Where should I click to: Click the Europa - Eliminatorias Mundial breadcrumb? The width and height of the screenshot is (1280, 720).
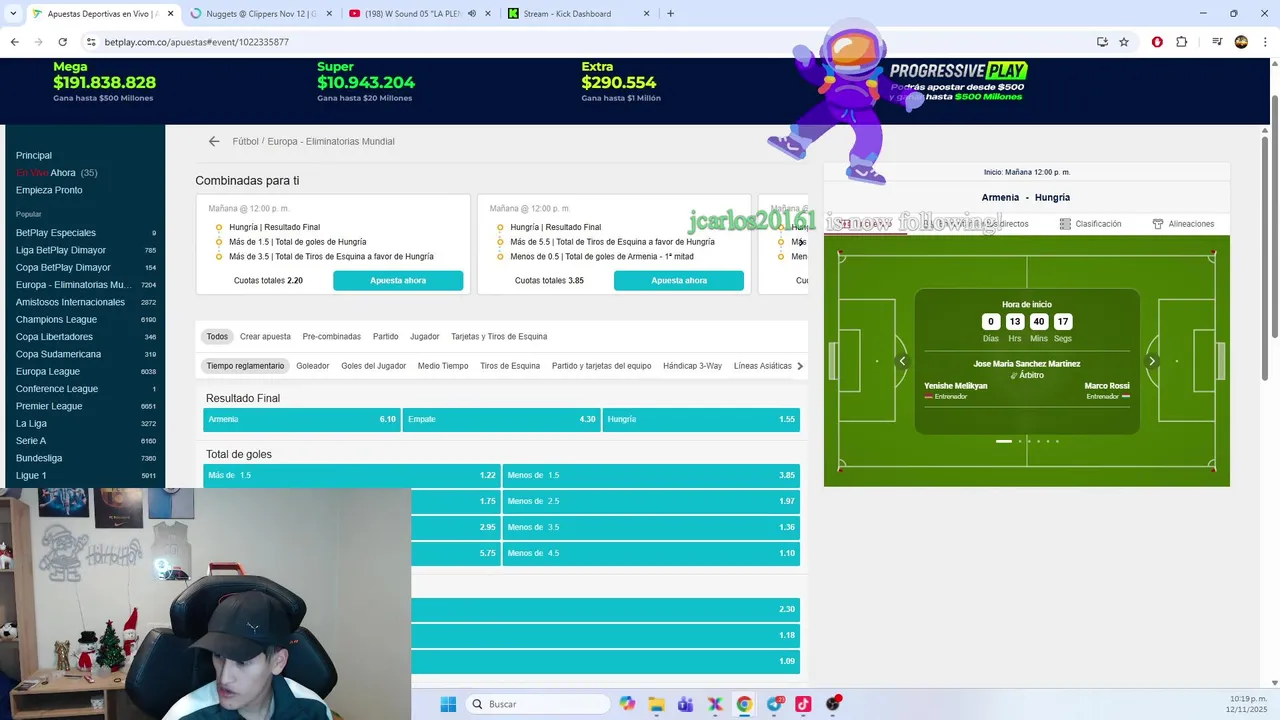[331, 142]
